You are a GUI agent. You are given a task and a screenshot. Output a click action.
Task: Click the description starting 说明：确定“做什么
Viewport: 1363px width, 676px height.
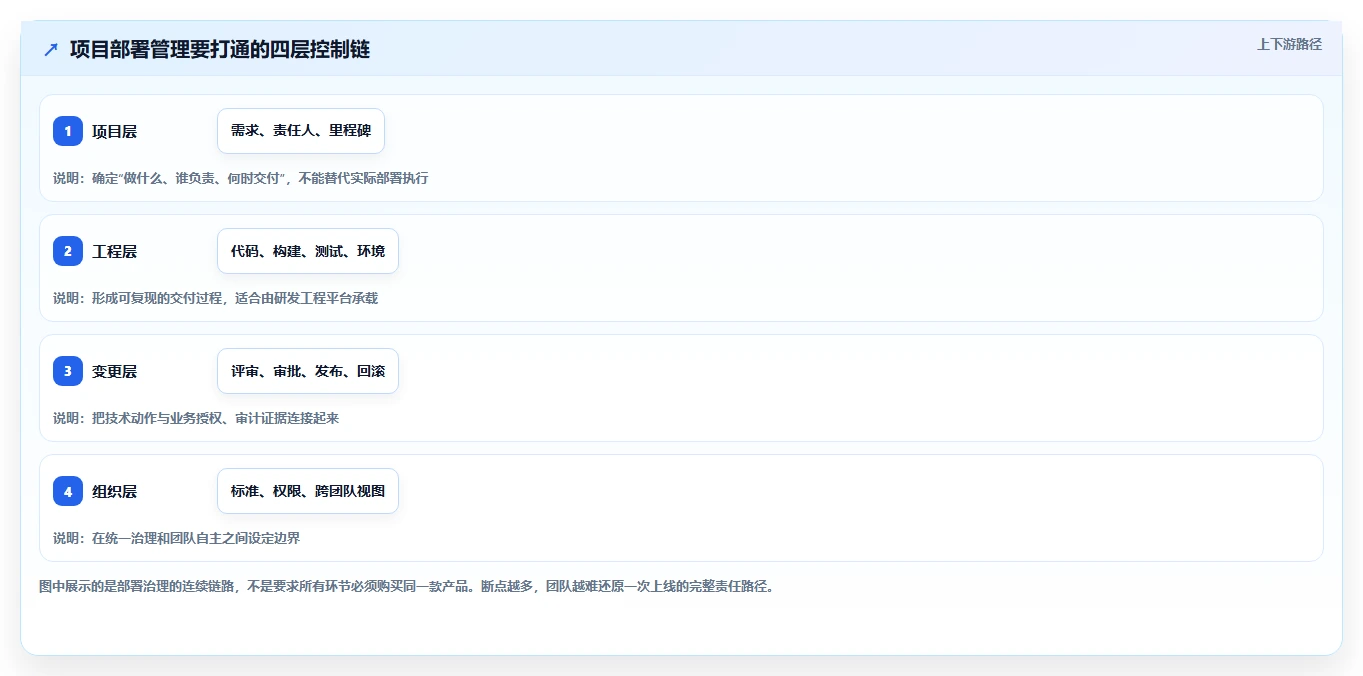tap(241, 178)
